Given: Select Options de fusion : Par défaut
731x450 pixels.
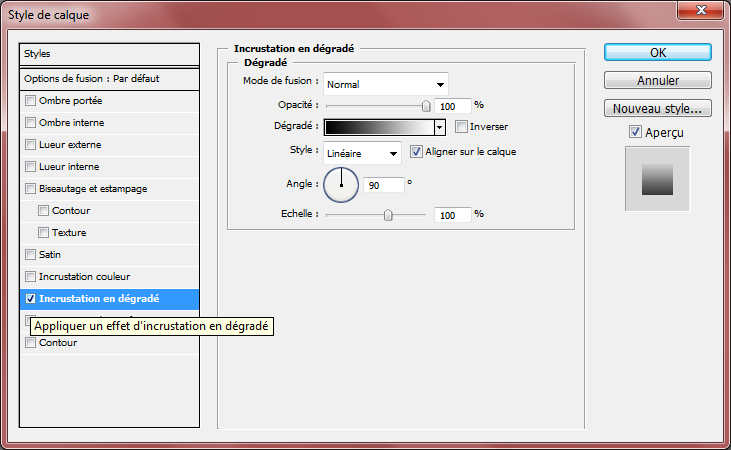Looking at the screenshot, I should (x=110, y=78).
